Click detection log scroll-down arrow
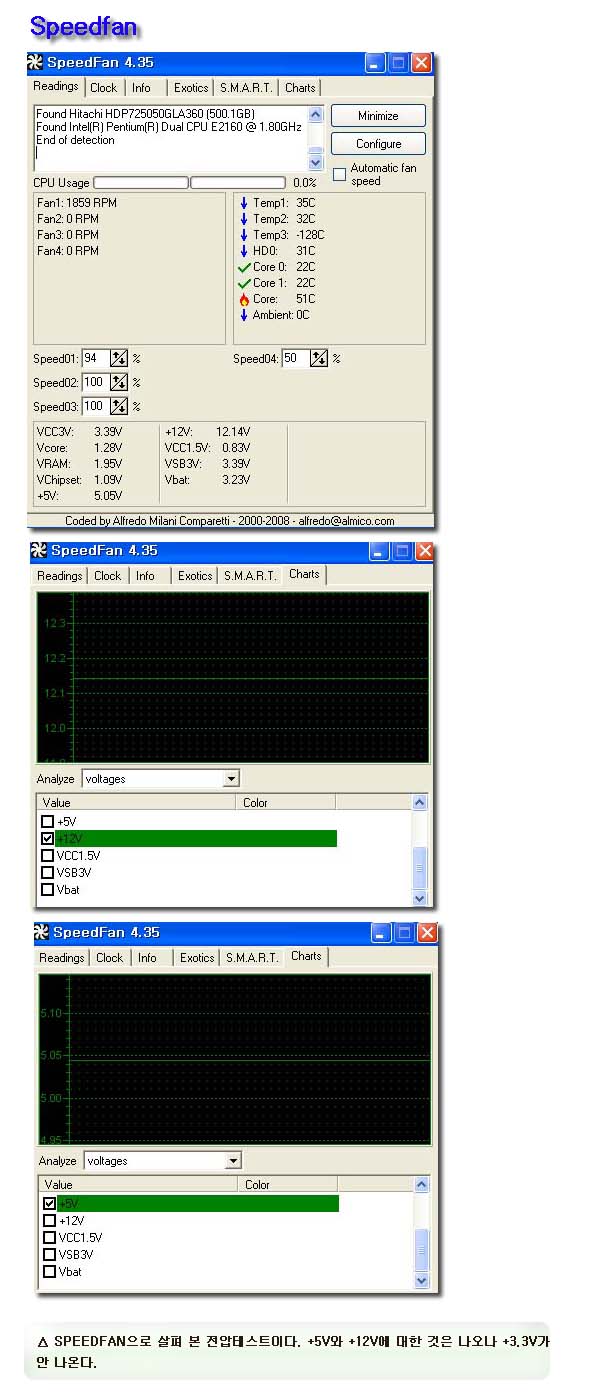This screenshot has height=1400, width=600. point(316,162)
